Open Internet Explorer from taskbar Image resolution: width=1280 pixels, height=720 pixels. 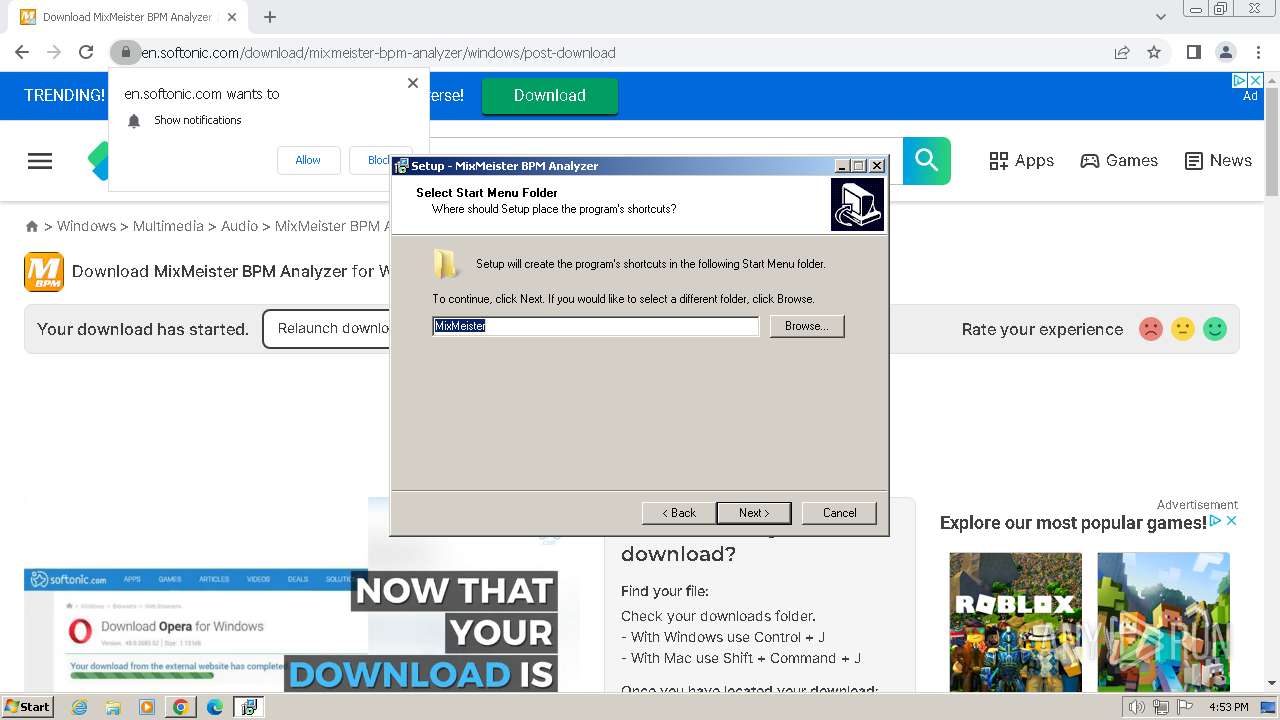[x=79, y=707]
